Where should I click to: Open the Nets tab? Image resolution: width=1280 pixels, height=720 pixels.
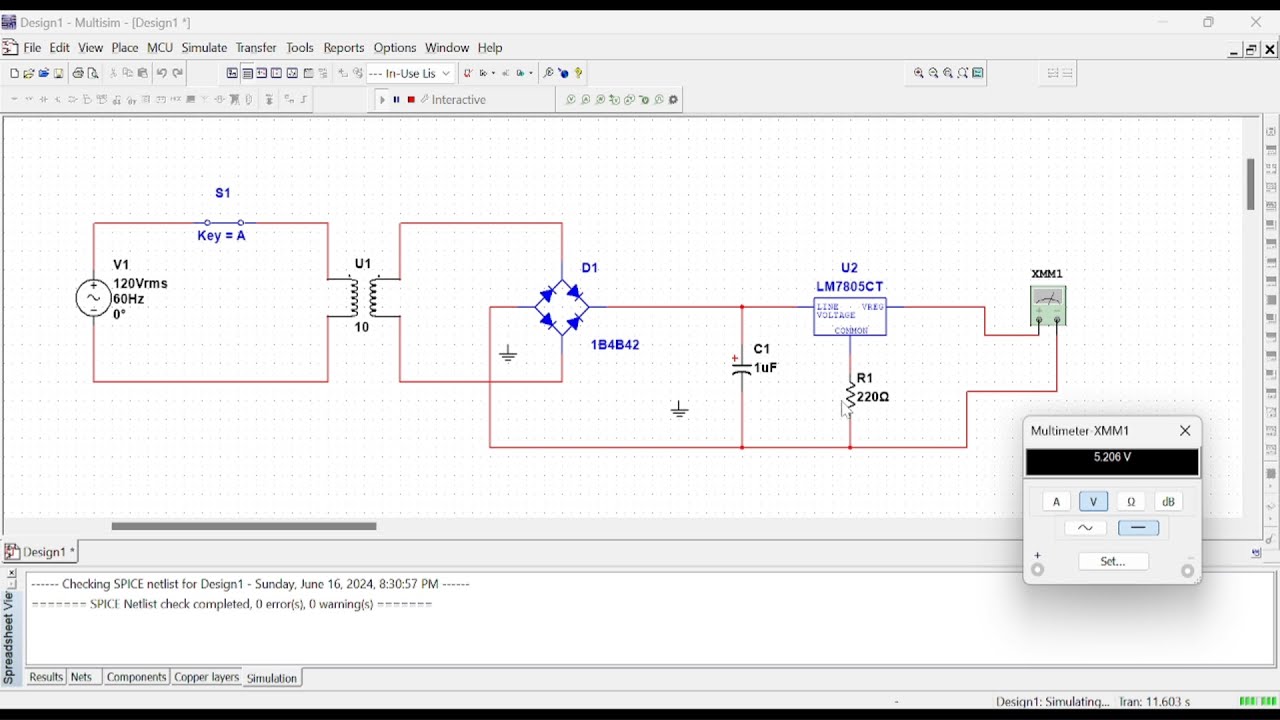tap(83, 677)
